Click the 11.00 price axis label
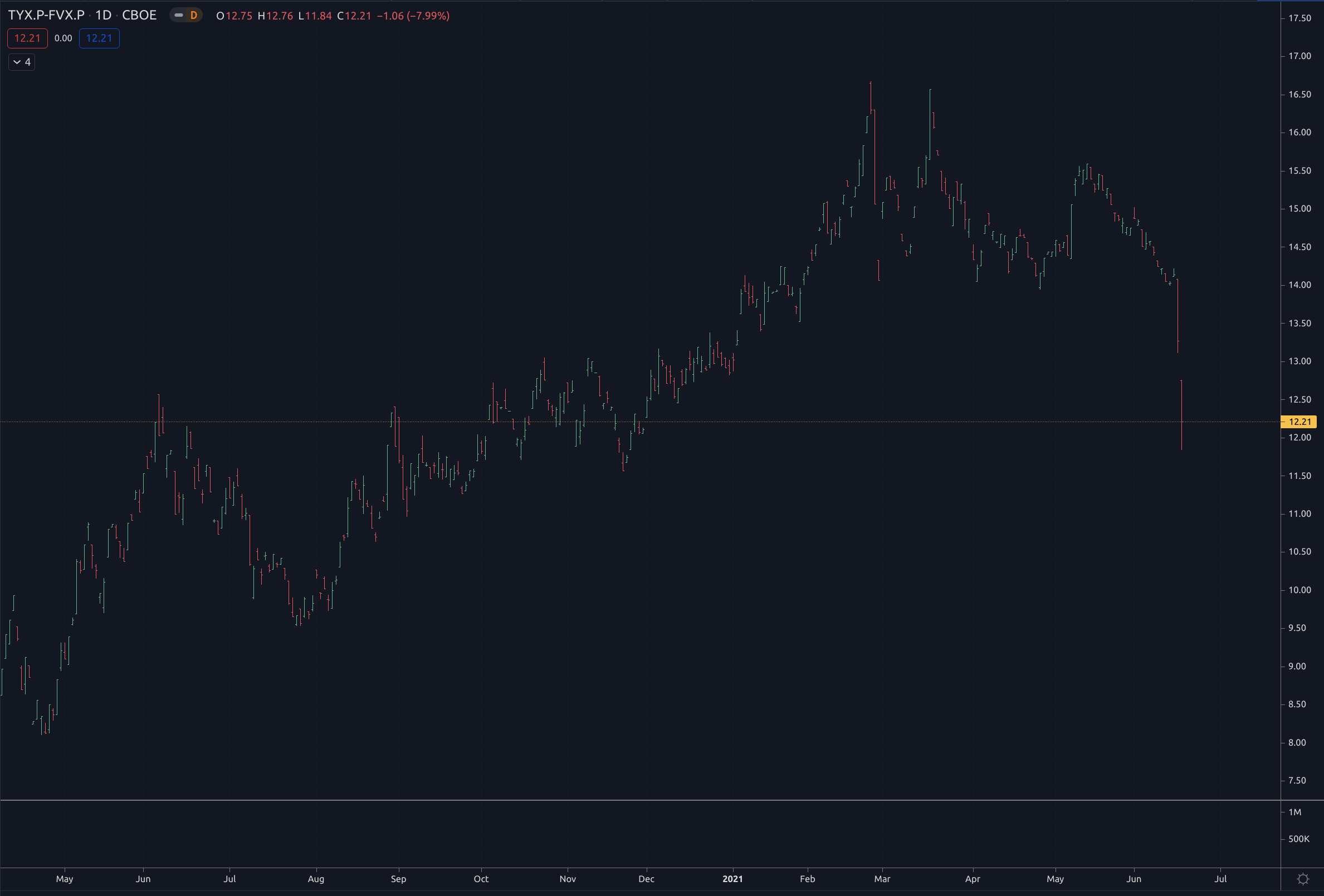This screenshot has width=1324, height=896. 1299,514
